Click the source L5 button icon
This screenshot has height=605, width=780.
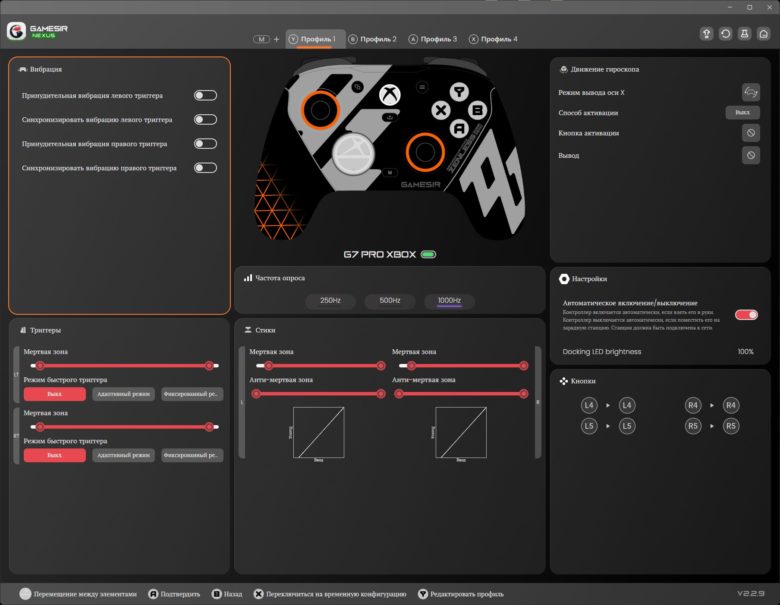click(x=589, y=426)
